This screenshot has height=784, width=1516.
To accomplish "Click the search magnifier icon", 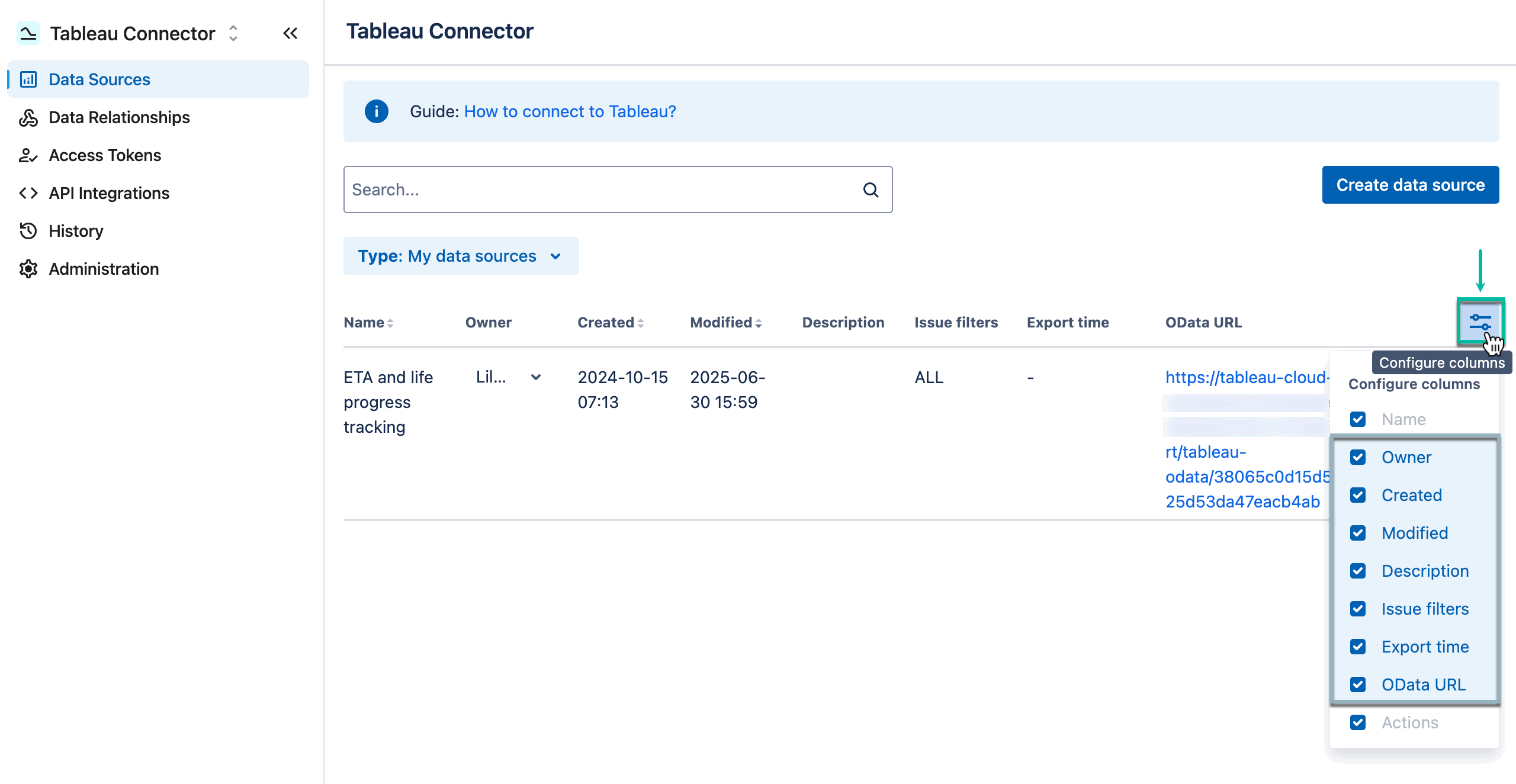I will tap(871, 189).
